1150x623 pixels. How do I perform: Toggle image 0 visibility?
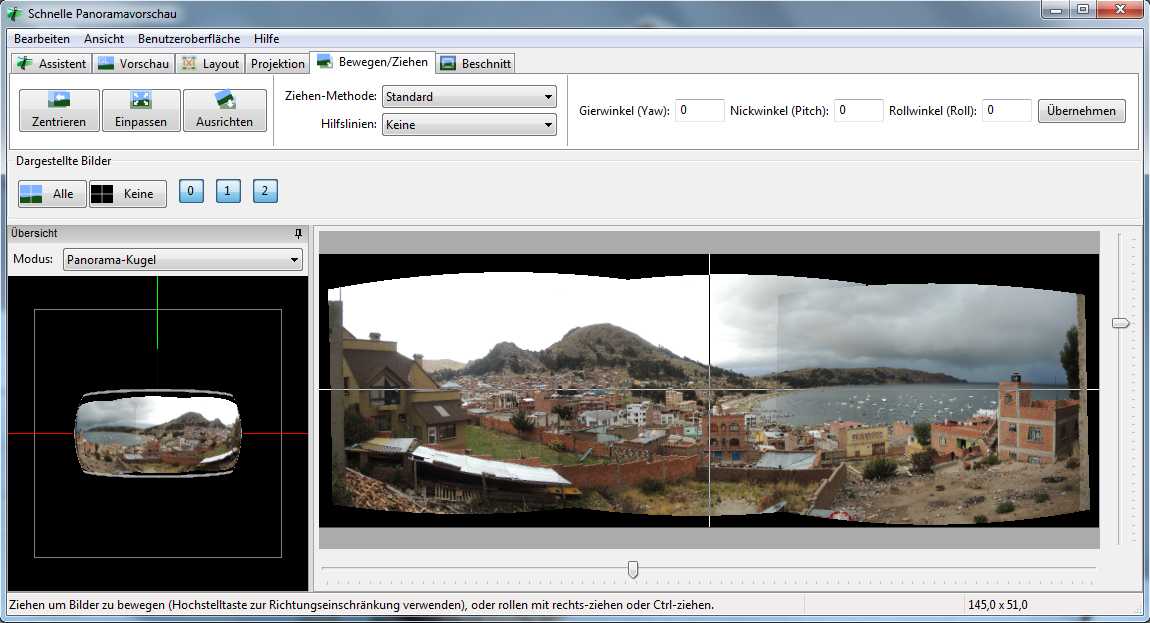pos(191,192)
